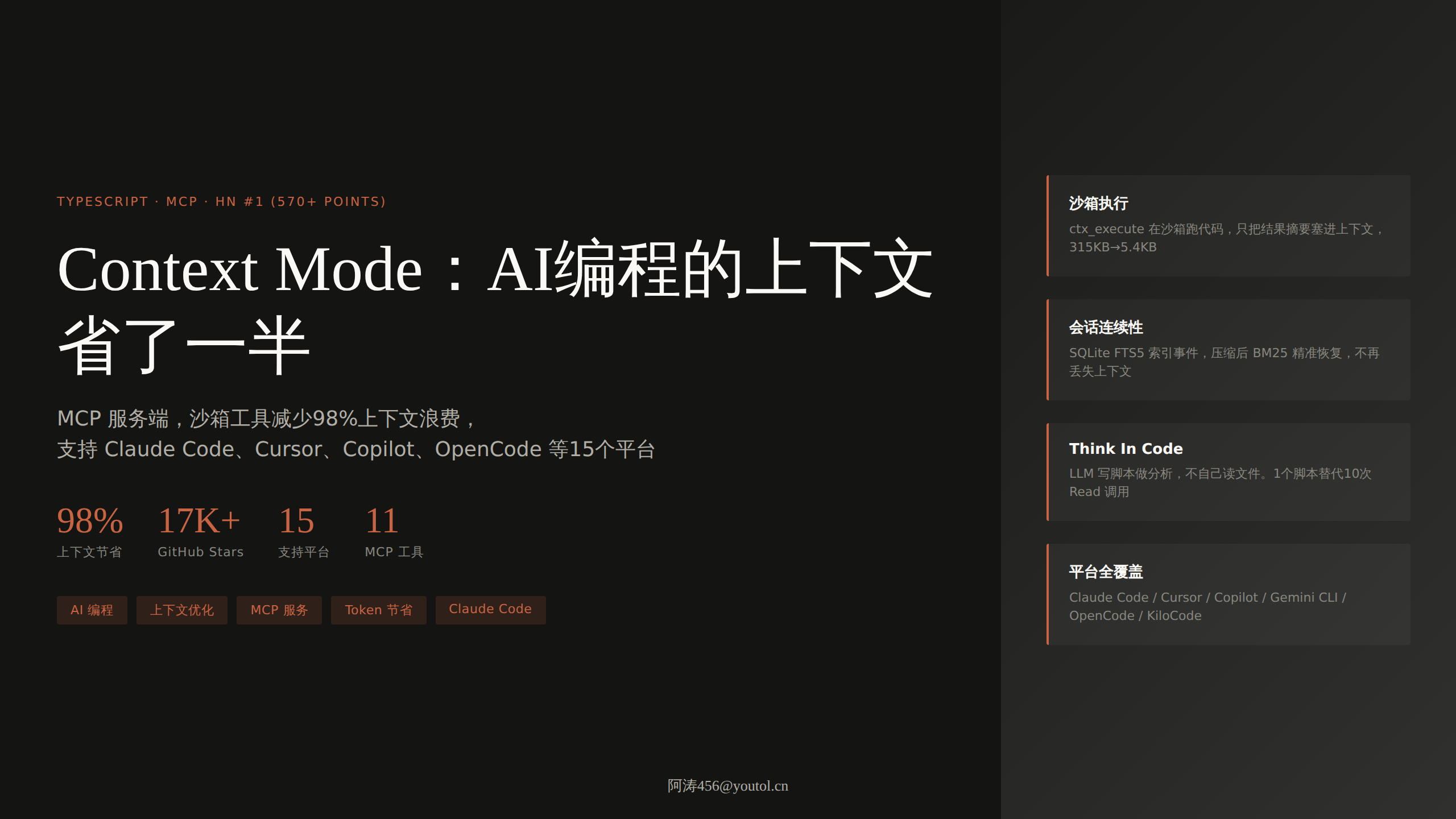Click the MCP 服务 tag
The image size is (1456, 819).
279,610
